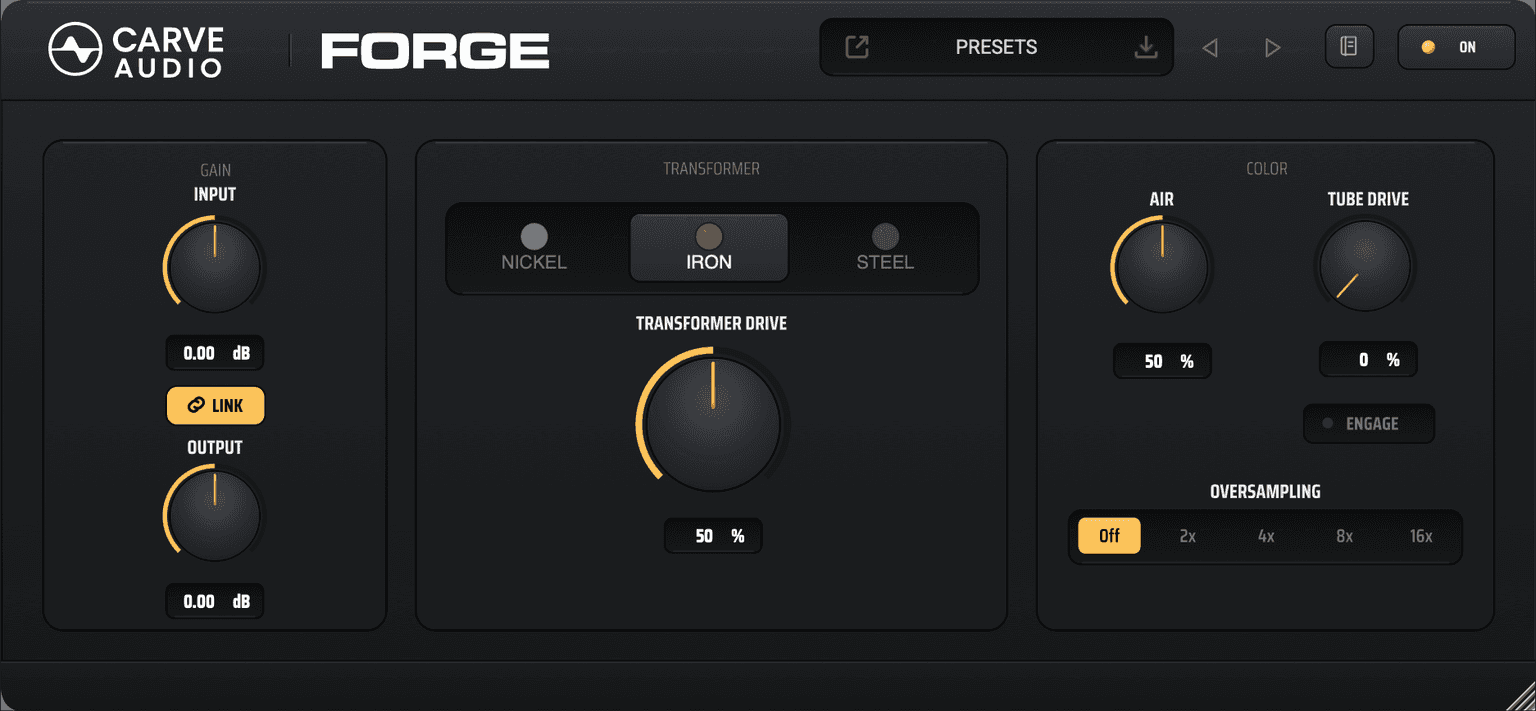
Task: Click the OVERSAMPLING label
Action: 1265,492
